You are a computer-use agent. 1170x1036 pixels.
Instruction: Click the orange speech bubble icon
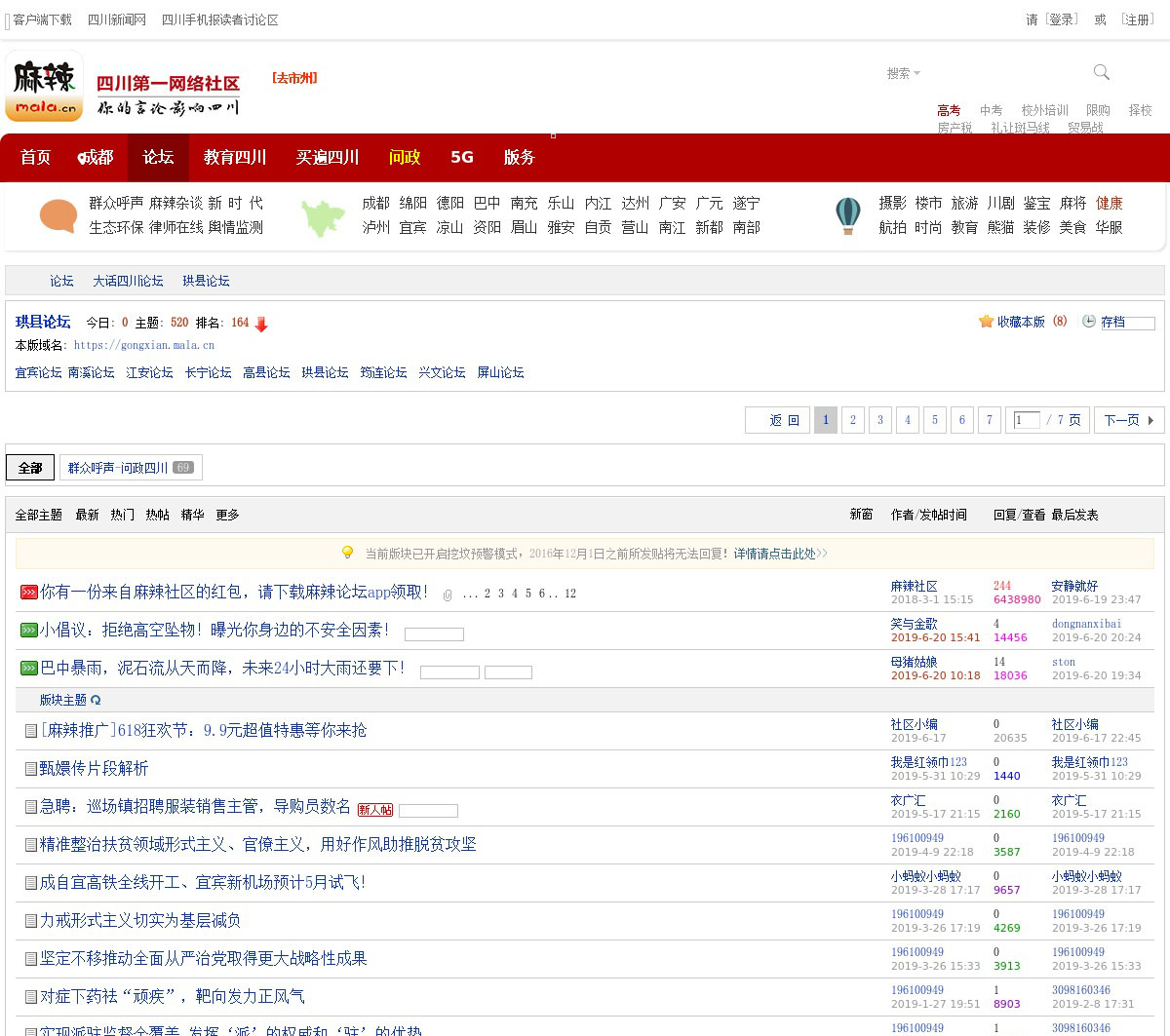(x=58, y=215)
